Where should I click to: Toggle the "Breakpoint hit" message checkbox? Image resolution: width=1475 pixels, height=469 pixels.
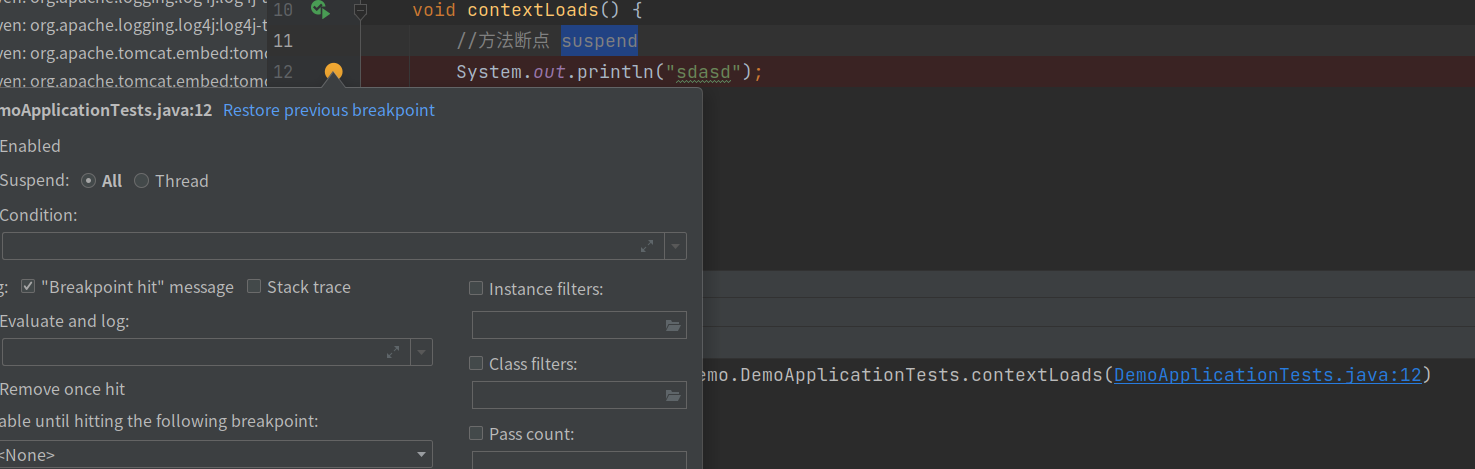[x=28, y=287]
